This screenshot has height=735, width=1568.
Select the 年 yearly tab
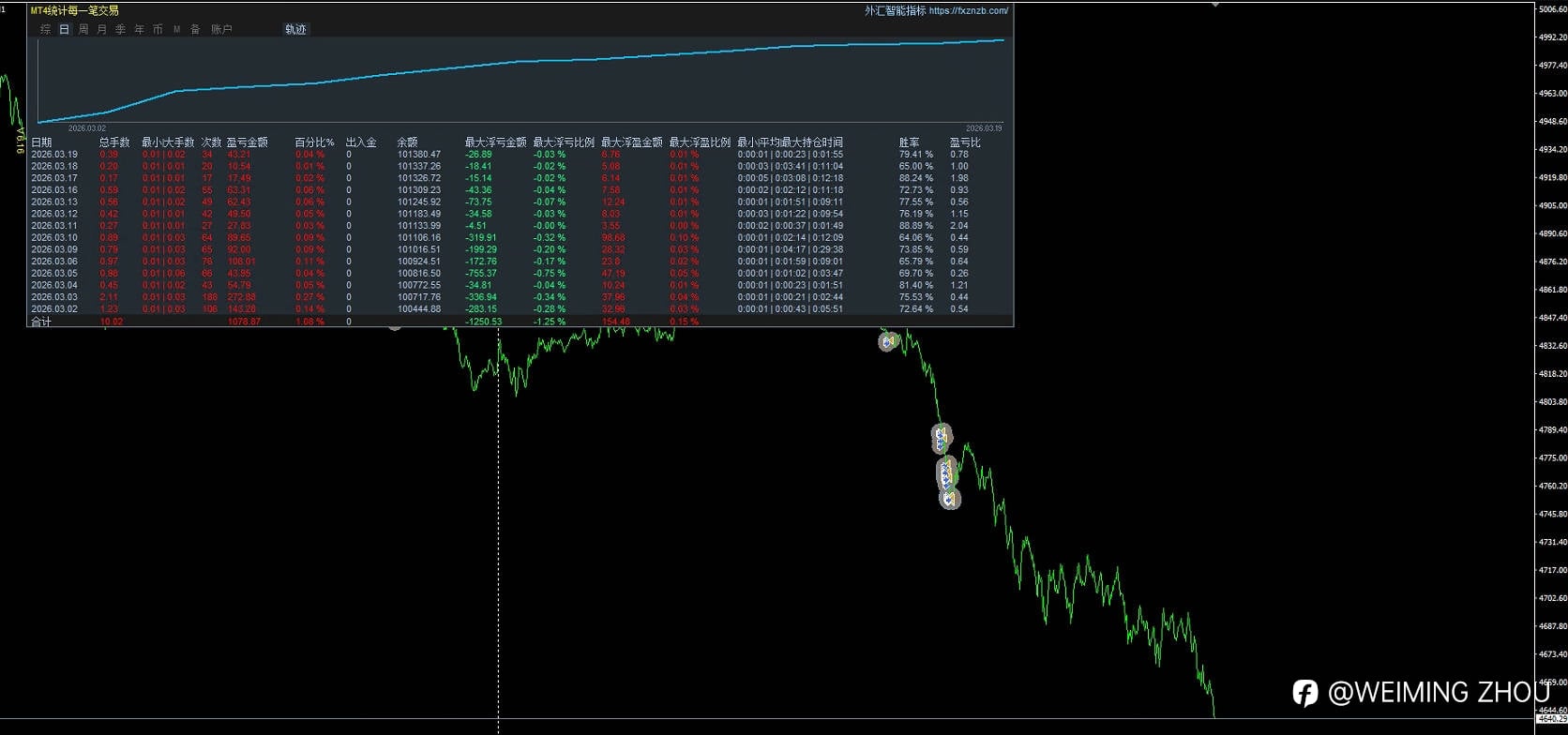[139, 30]
